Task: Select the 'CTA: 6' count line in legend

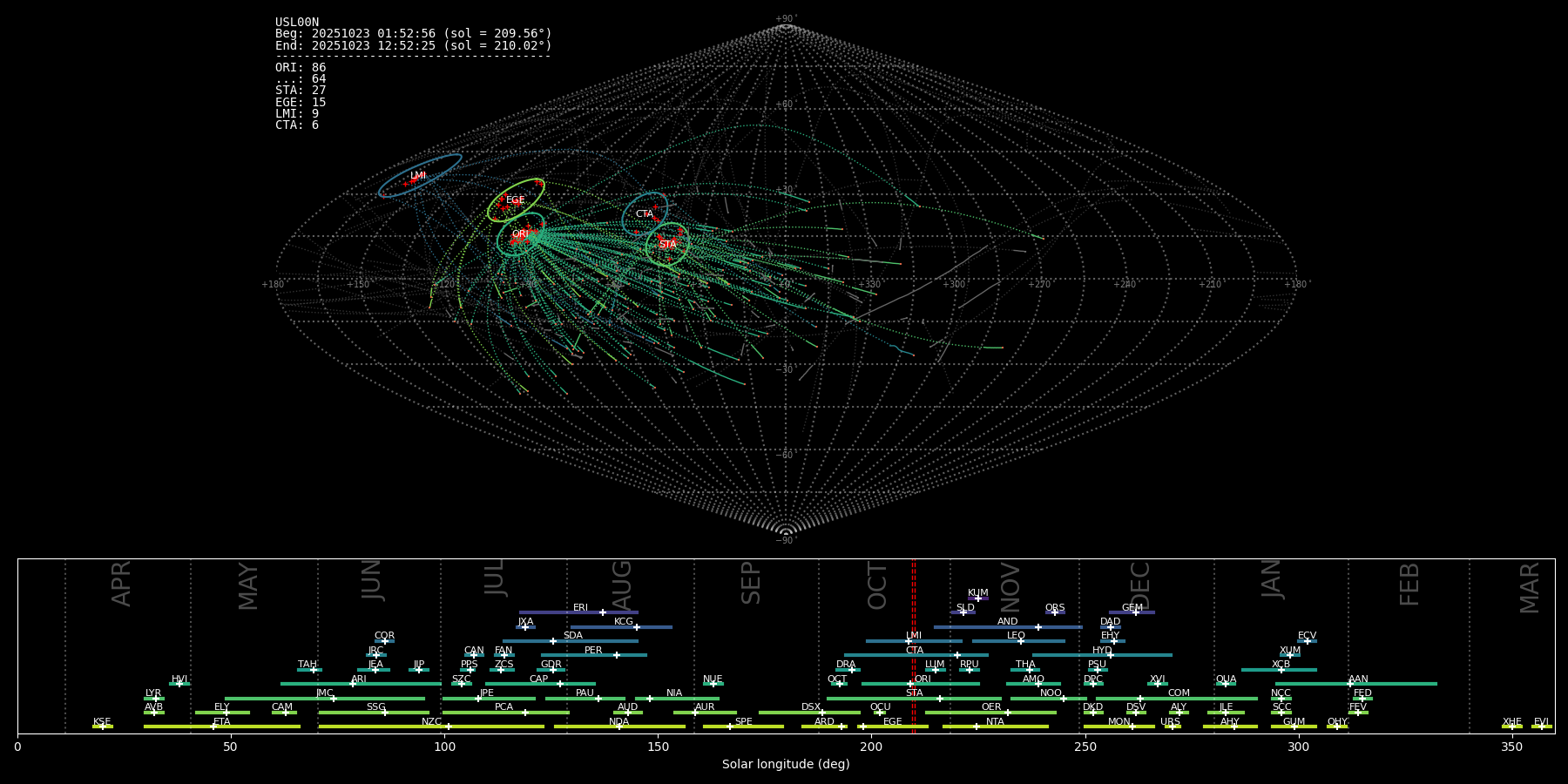Action: point(297,125)
